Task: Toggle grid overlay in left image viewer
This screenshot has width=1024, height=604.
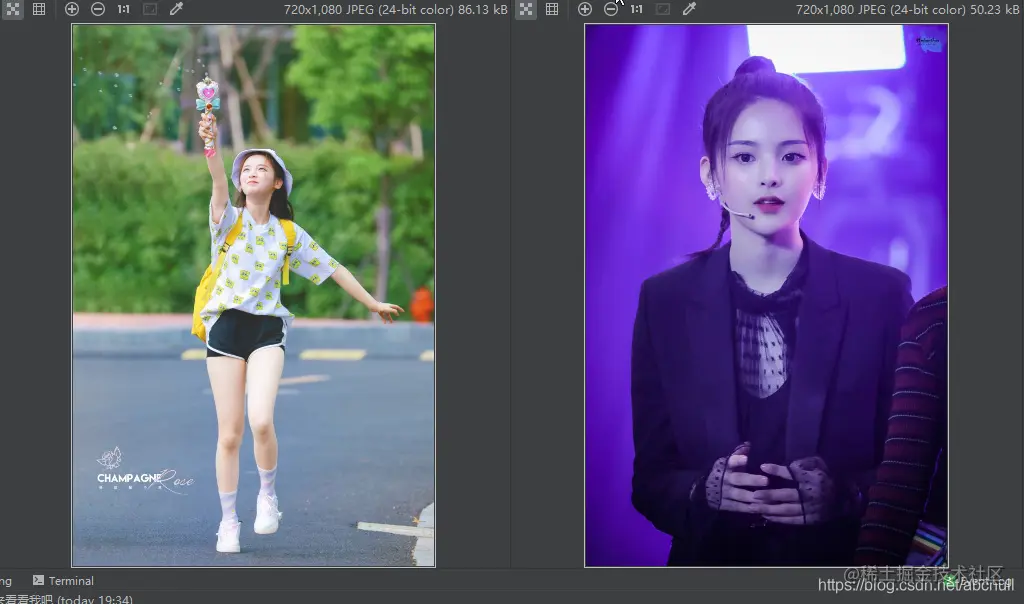Action: (39, 9)
